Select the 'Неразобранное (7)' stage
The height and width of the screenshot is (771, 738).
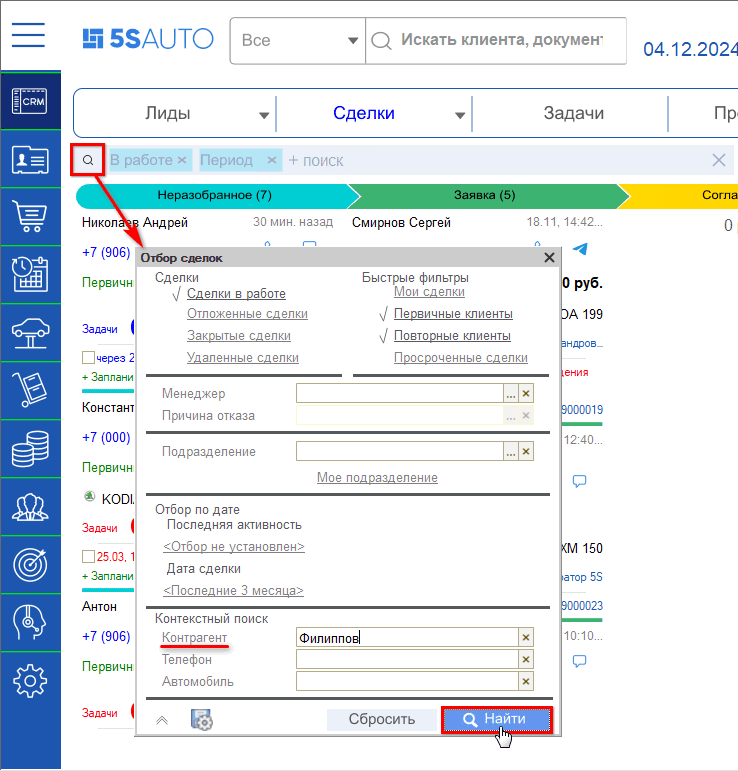pos(214,195)
